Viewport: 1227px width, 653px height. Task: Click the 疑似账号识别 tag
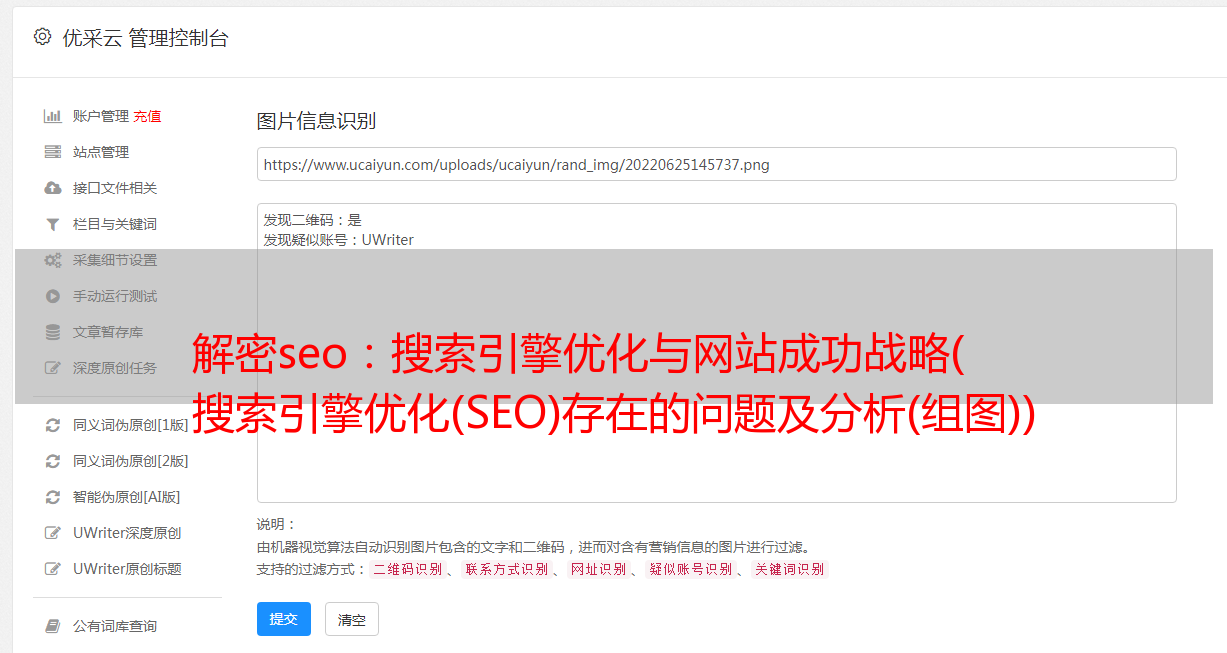click(x=690, y=569)
